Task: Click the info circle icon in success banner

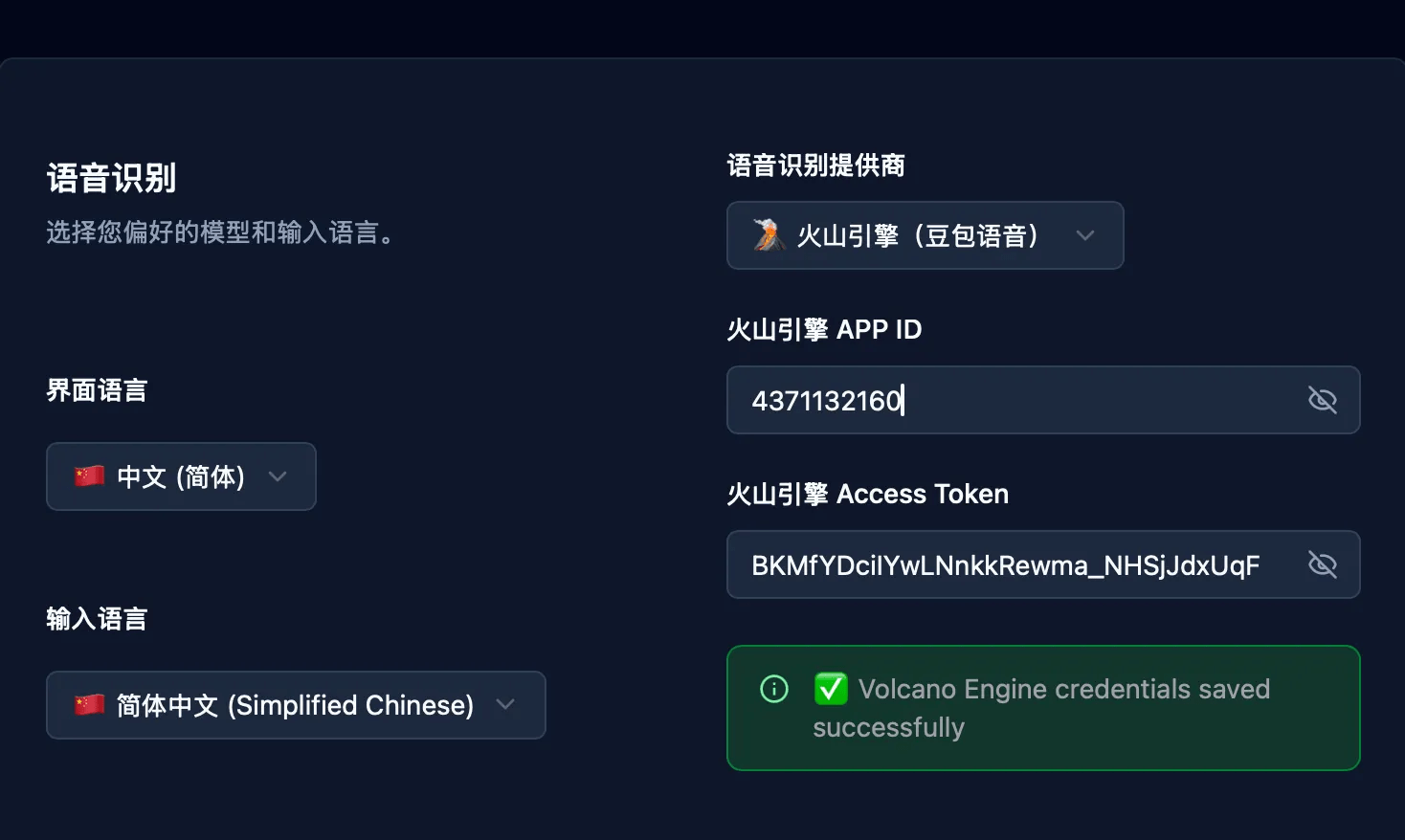Action: (x=773, y=689)
